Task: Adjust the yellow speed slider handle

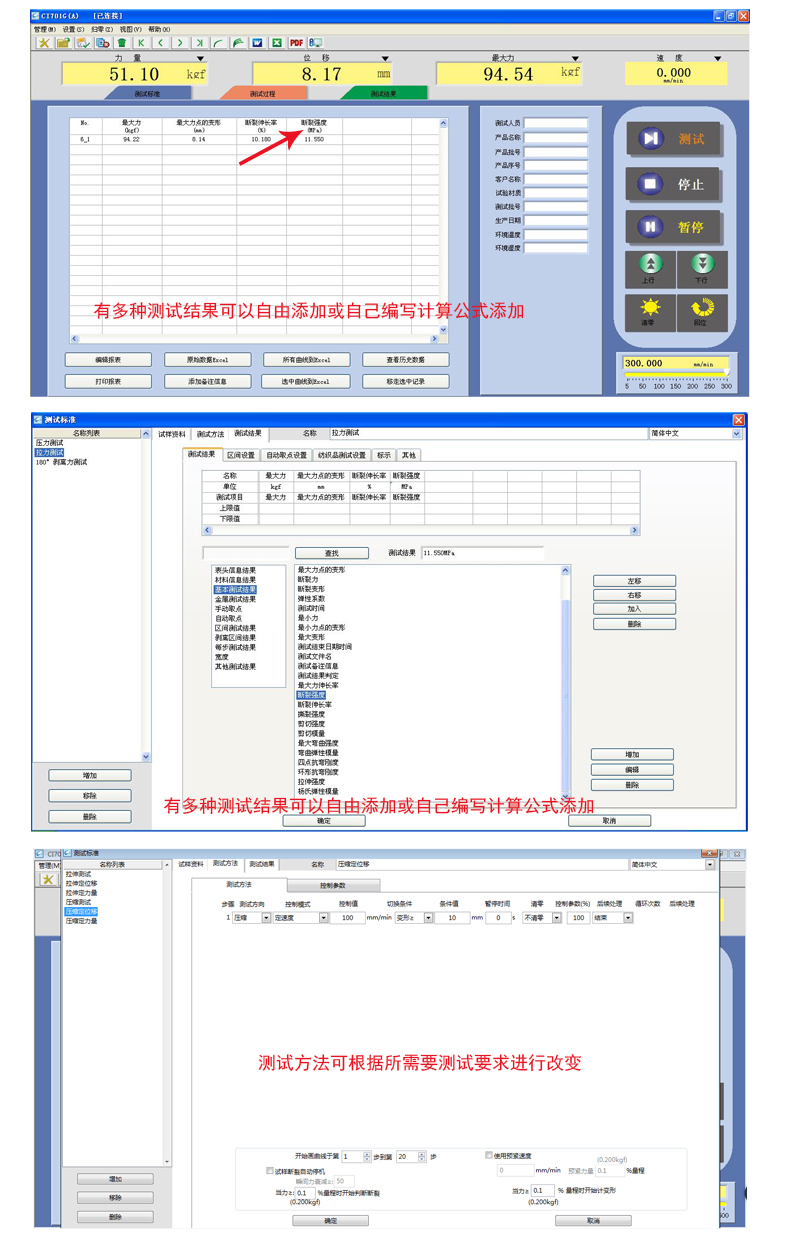Action: pyautogui.click(x=726, y=372)
